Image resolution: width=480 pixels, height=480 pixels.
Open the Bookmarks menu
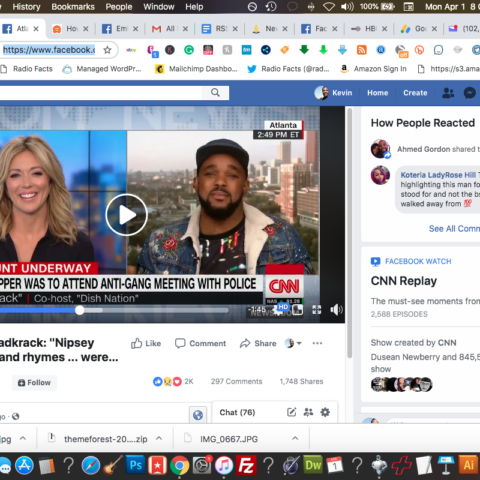pyautogui.click(x=73, y=7)
